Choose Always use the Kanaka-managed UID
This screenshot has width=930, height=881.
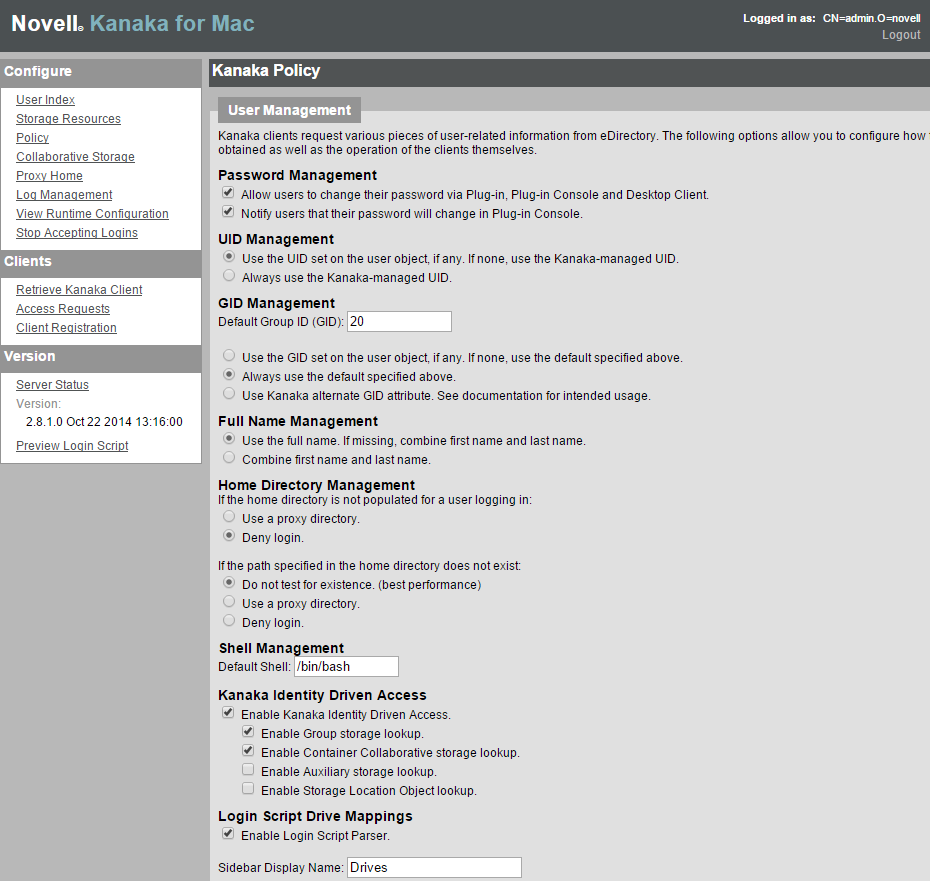[x=229, y=276]
